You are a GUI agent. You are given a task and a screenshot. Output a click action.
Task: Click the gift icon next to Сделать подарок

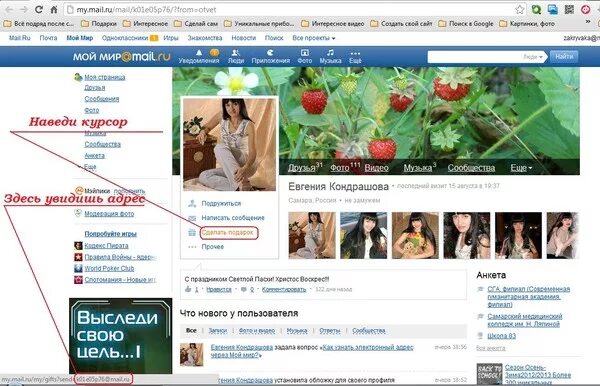192,232
